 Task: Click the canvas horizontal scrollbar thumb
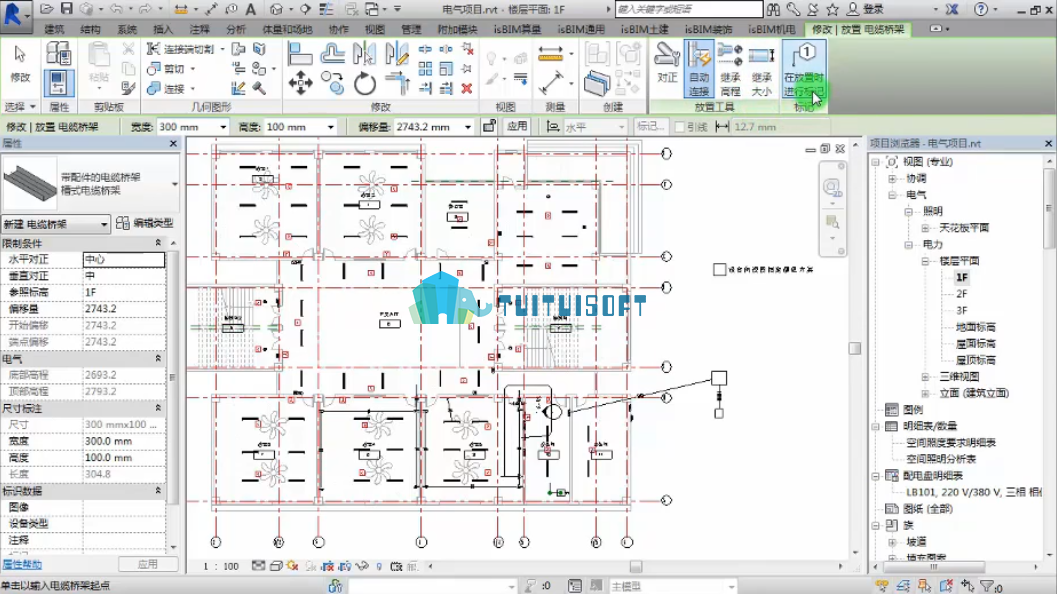636,566
